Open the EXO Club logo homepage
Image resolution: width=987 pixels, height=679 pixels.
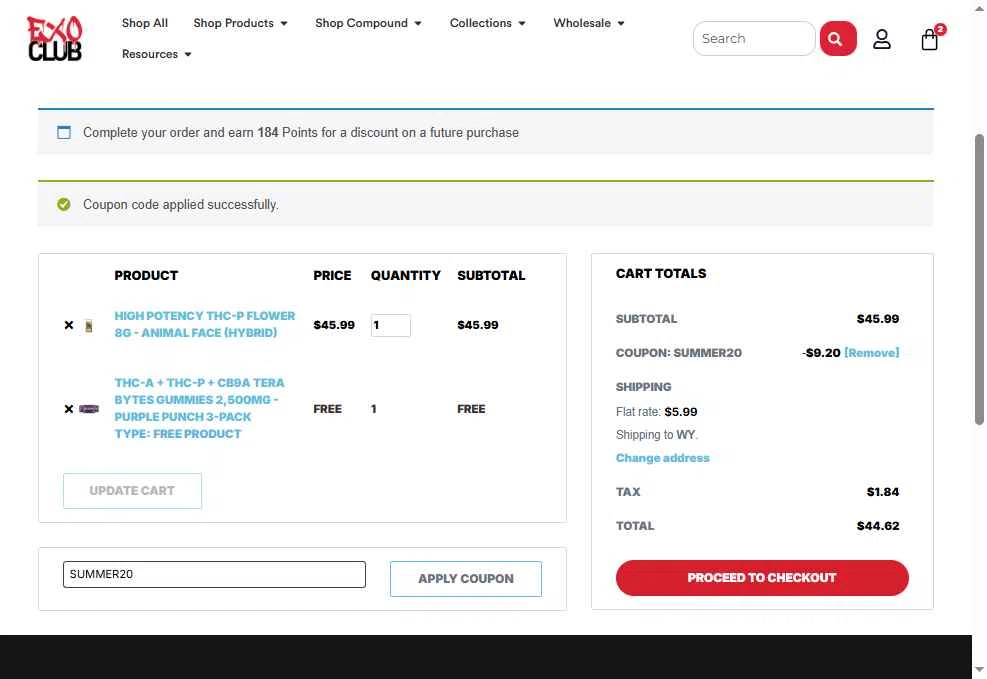pyautogui.click(x=54, y=38)
